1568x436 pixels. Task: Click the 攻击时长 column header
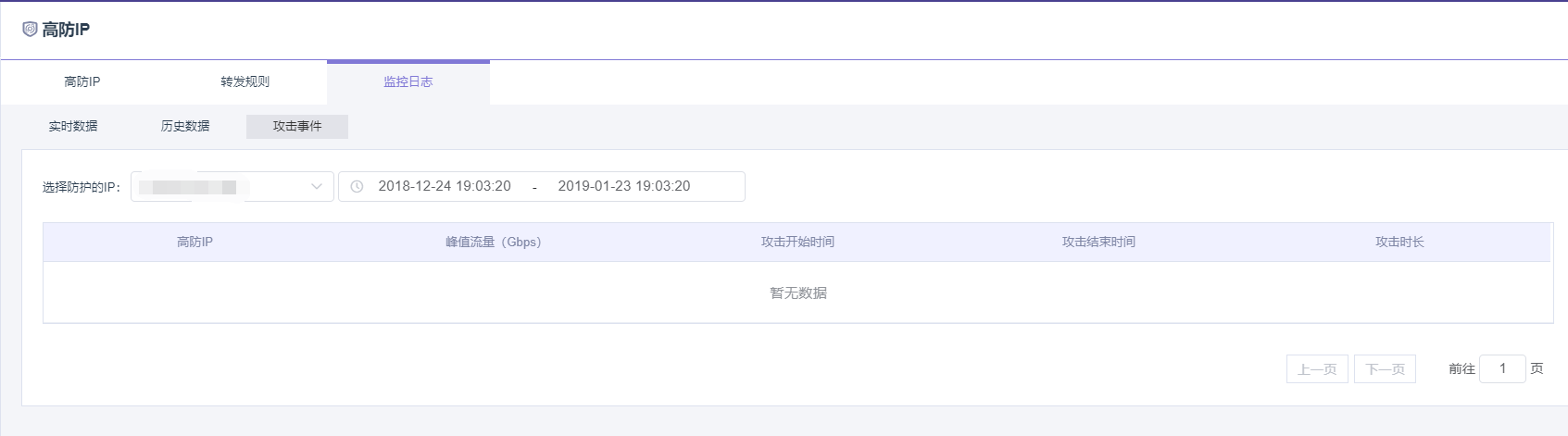1399,242
